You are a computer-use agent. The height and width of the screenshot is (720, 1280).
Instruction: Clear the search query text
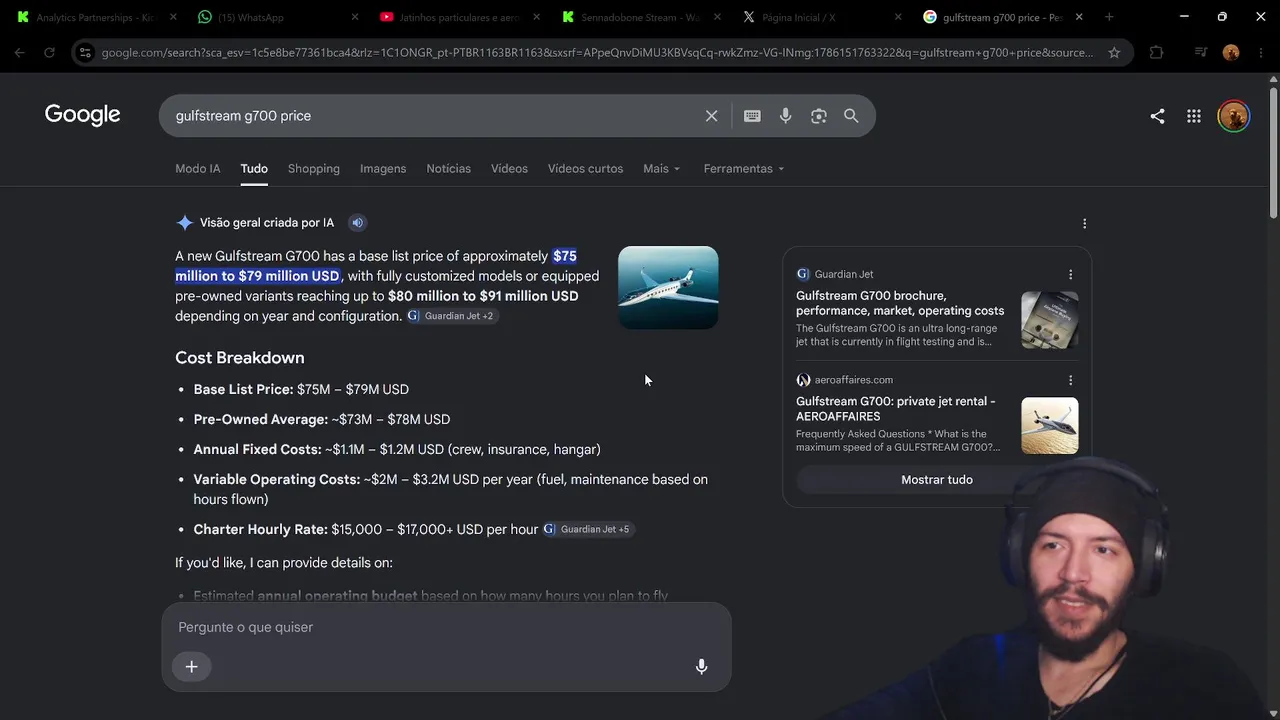(711, 116)
